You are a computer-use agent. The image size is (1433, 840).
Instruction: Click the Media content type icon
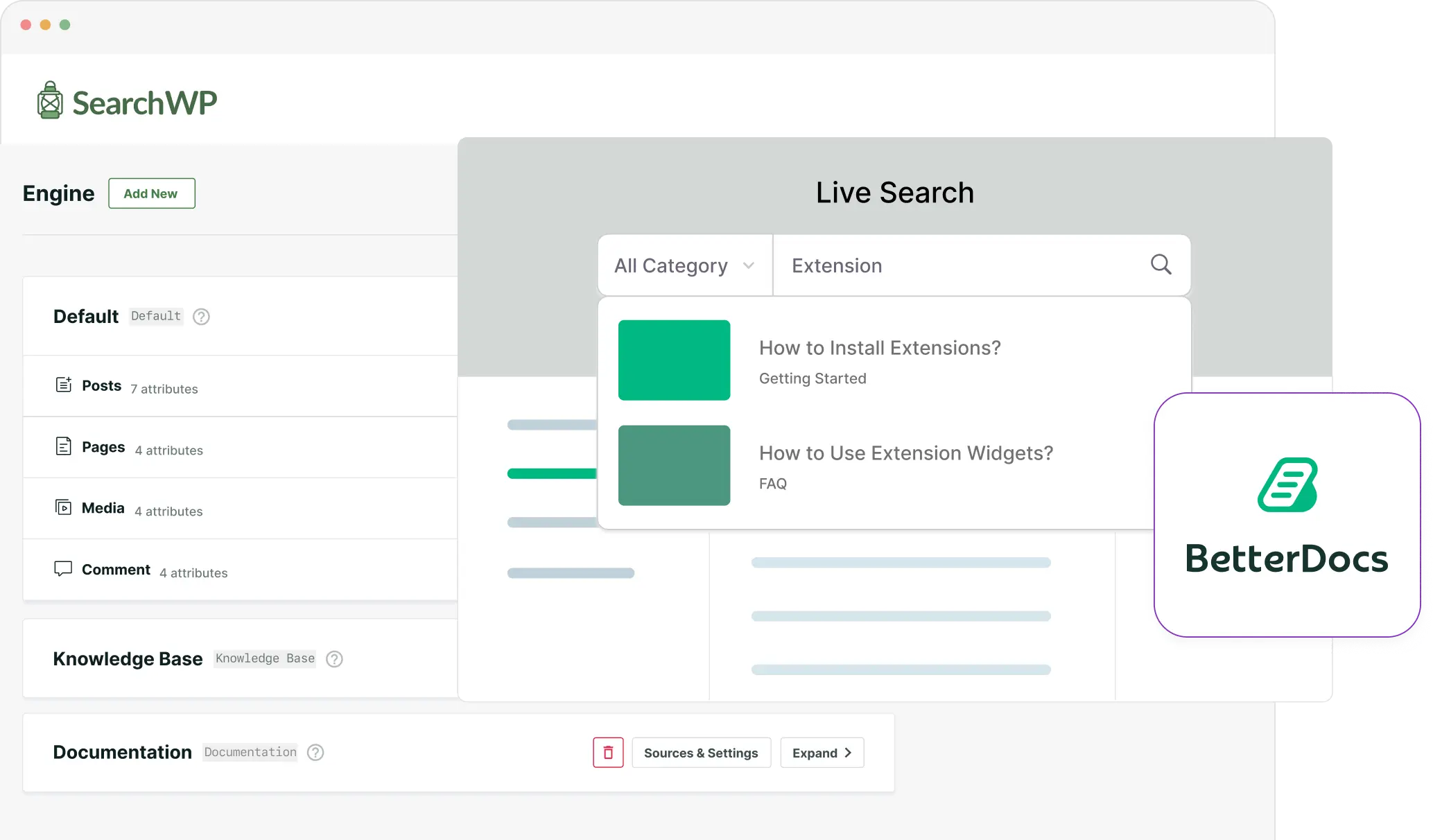(x=62, y=507)
